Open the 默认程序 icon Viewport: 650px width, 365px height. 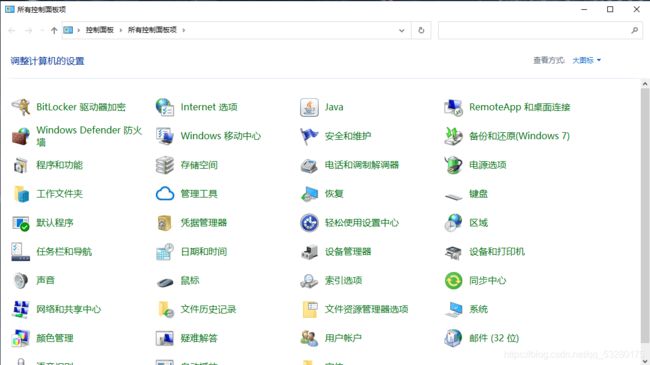(21, 223)
